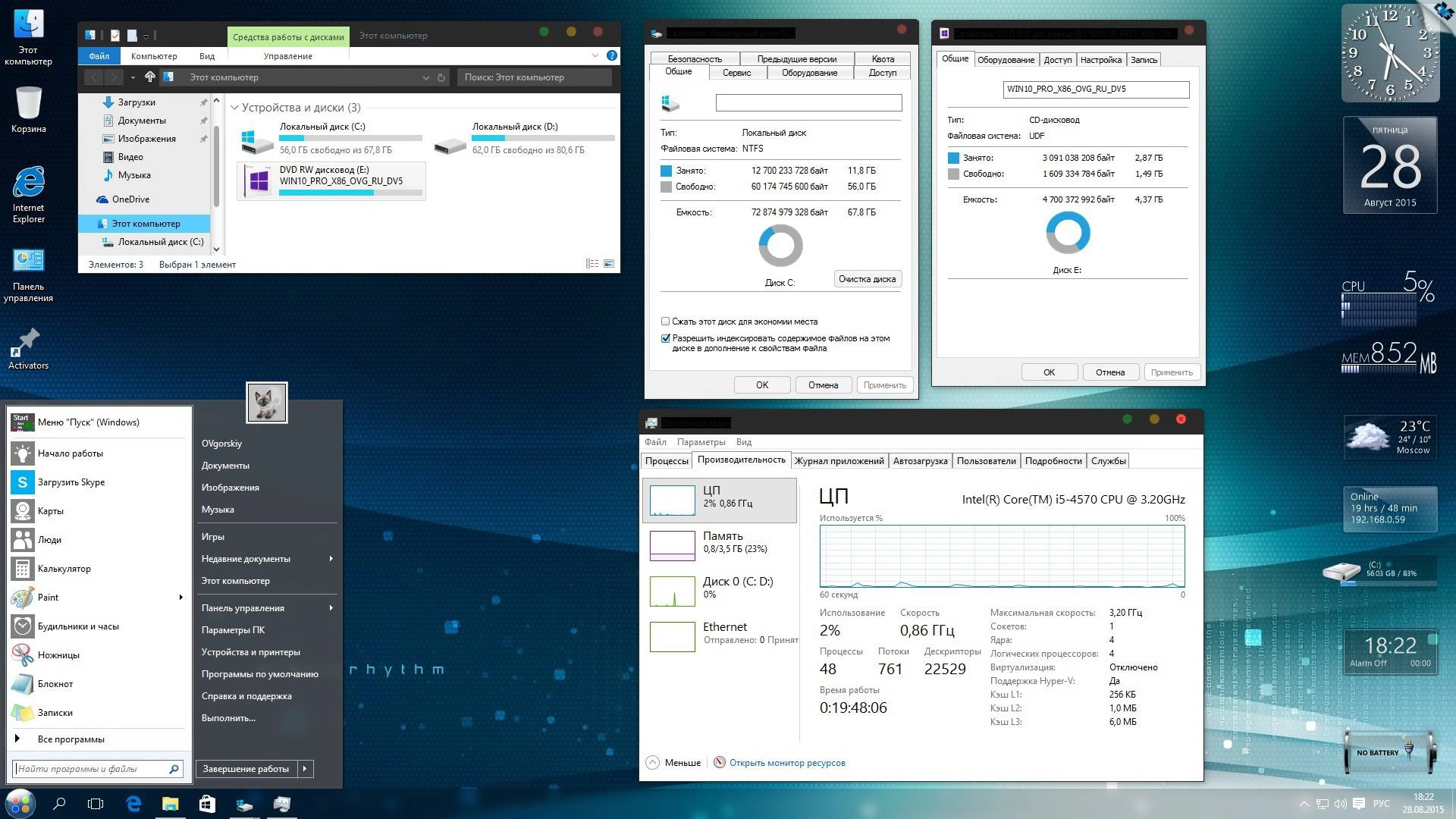Click the Explorer up-arrow navigation button
This screenshot has height=819, width=1456.
tap(150, 77)
